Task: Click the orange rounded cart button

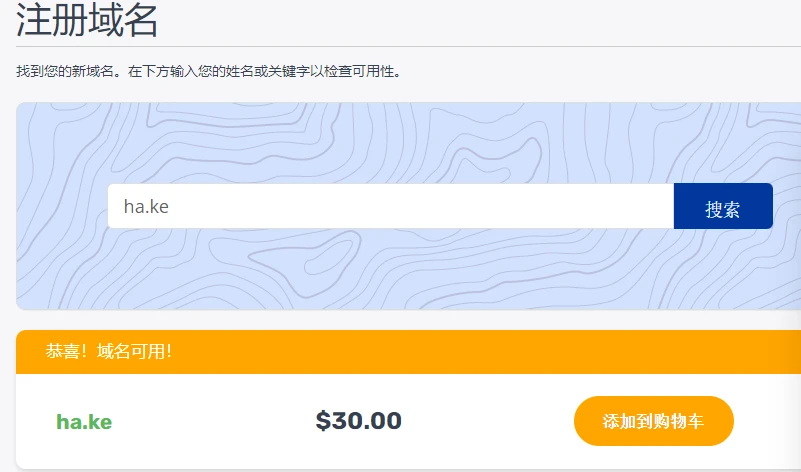Action: 654,421
